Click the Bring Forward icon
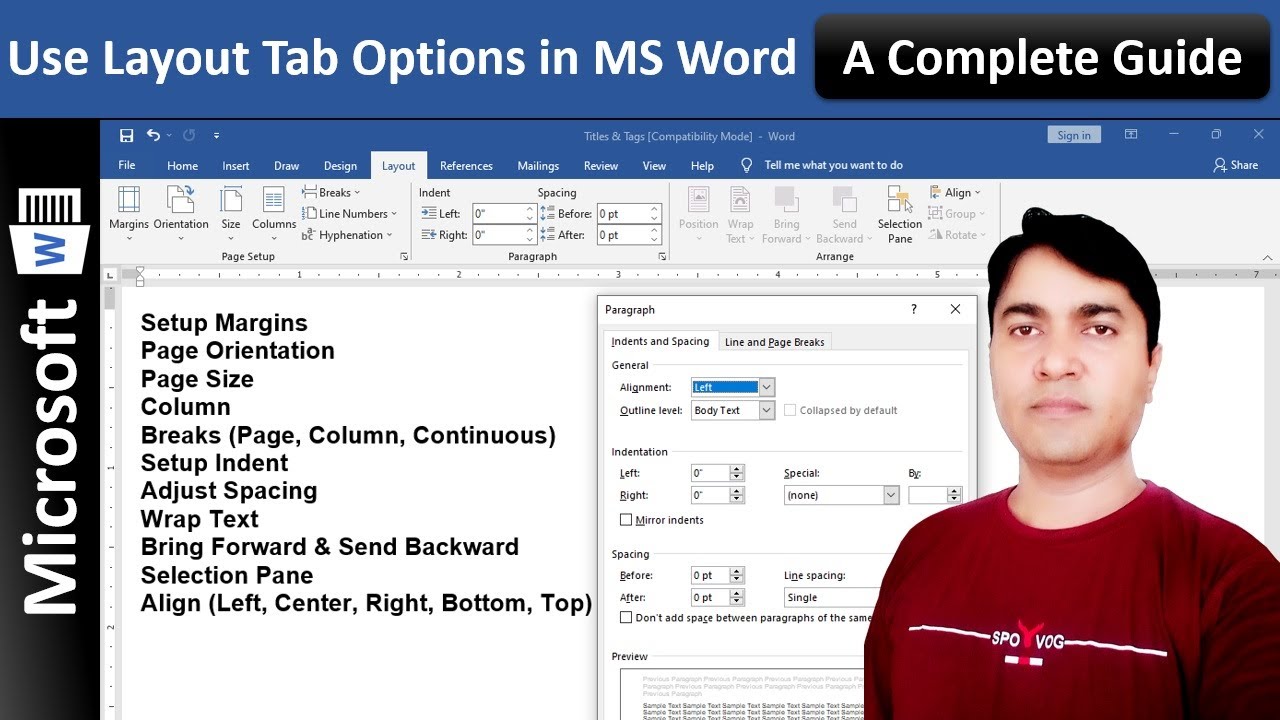Screen dimensions: 1280x720 click(x=786, y=214)
